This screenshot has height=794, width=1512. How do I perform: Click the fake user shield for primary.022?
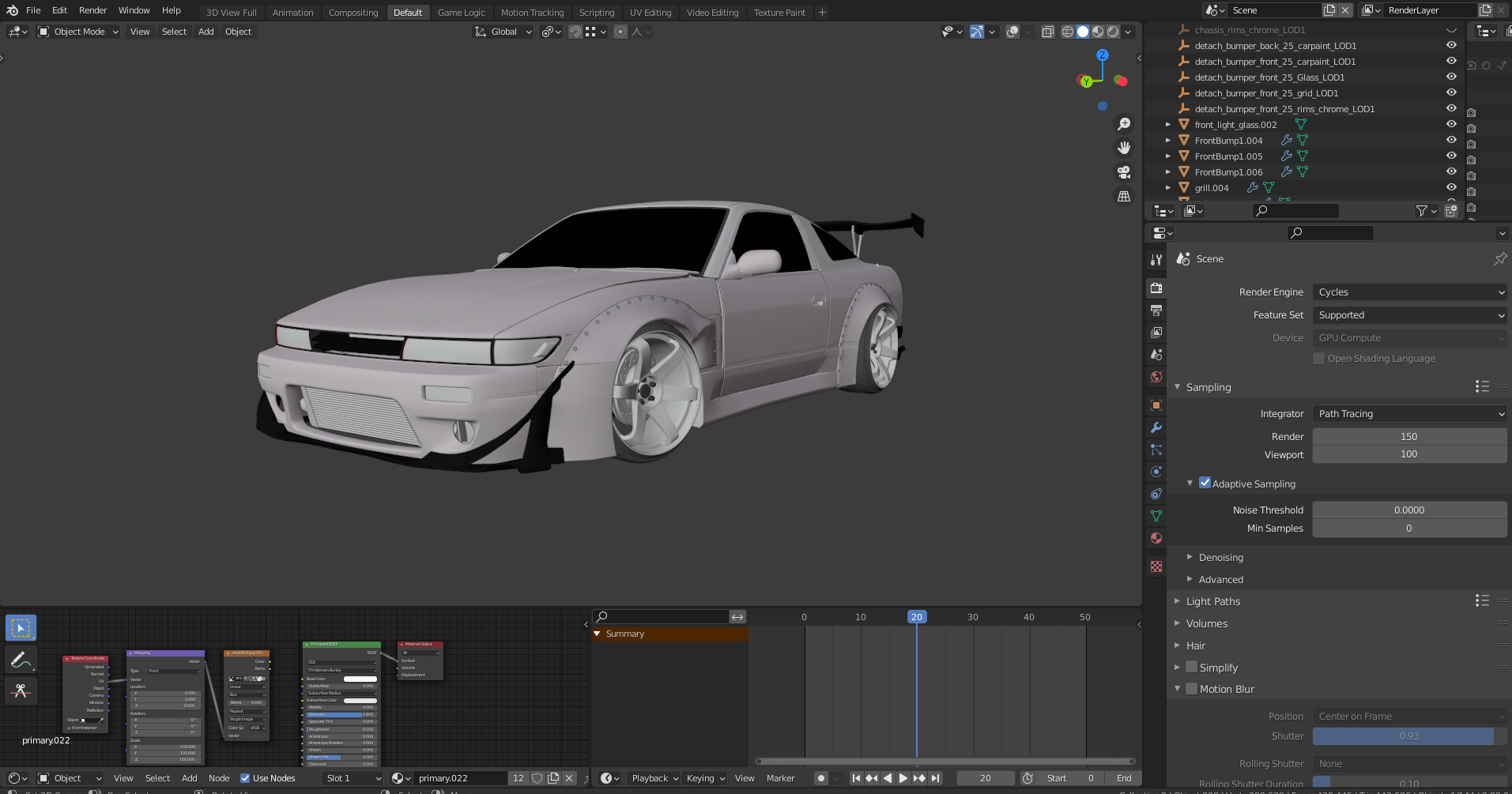pos(537,778)
